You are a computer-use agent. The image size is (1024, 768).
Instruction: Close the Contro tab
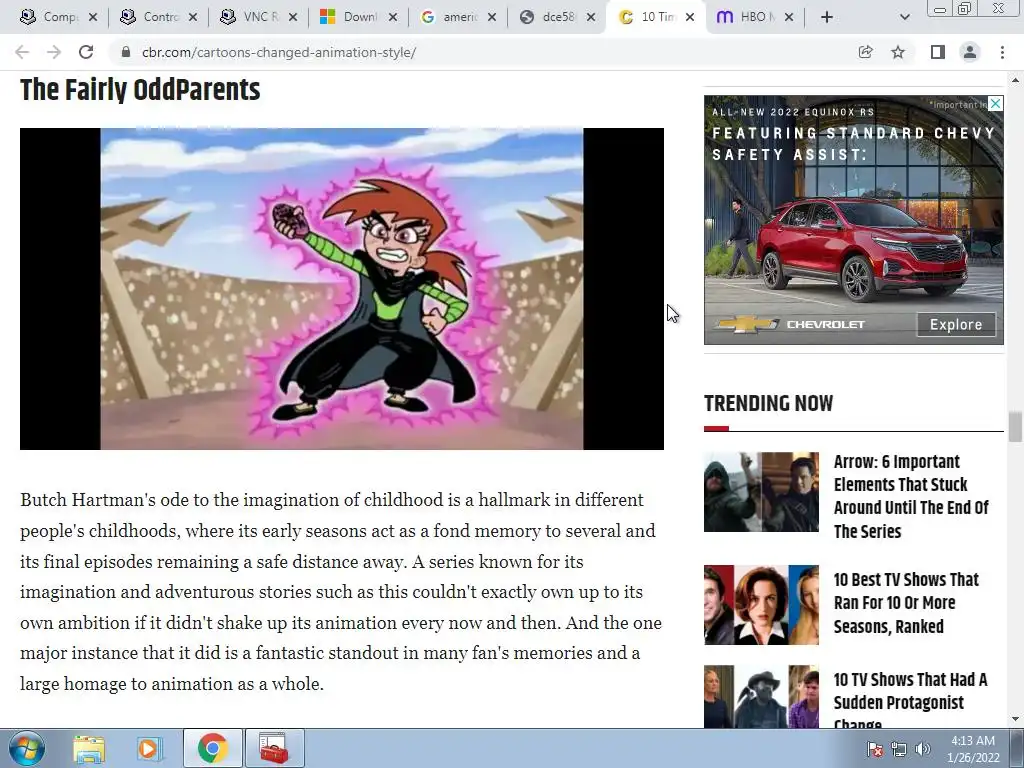[193, 17]
